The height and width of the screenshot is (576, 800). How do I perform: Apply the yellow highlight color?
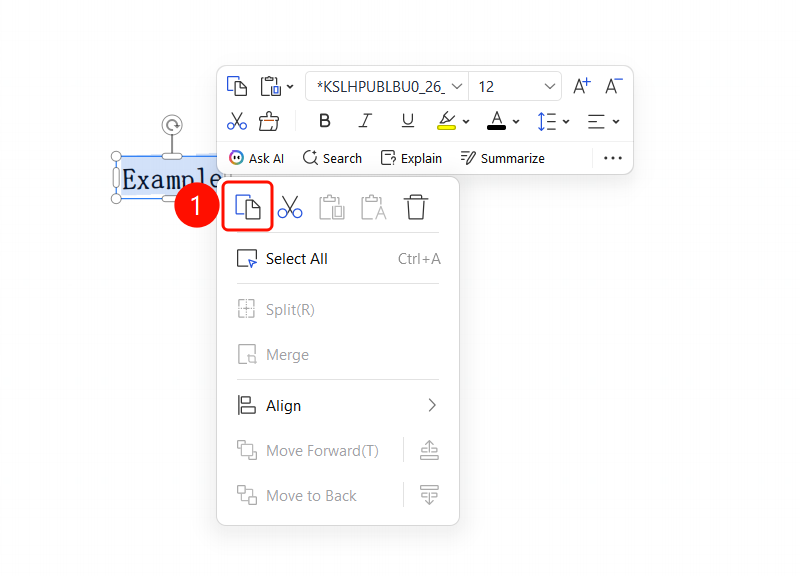[446, 121]
